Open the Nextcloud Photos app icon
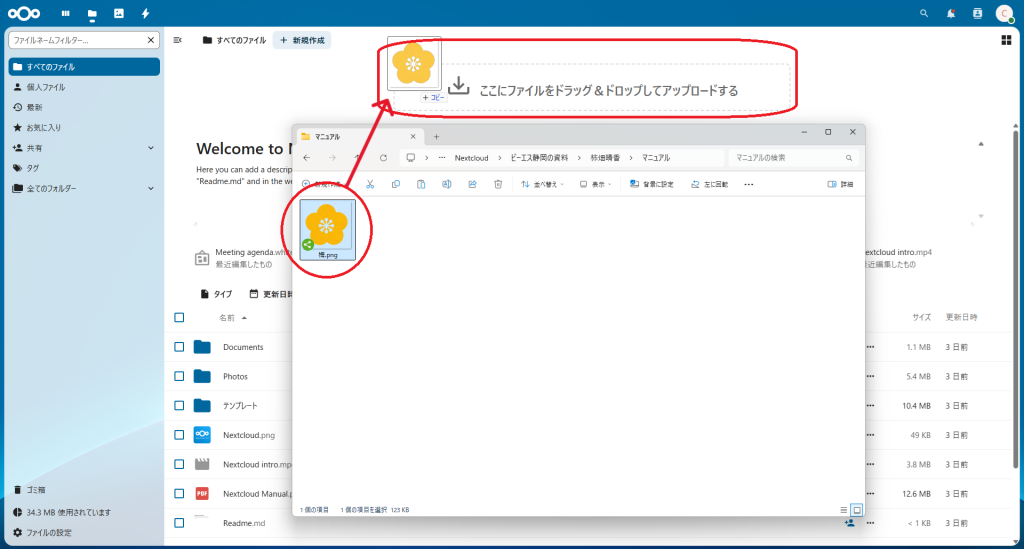 [x=119, y=14]
